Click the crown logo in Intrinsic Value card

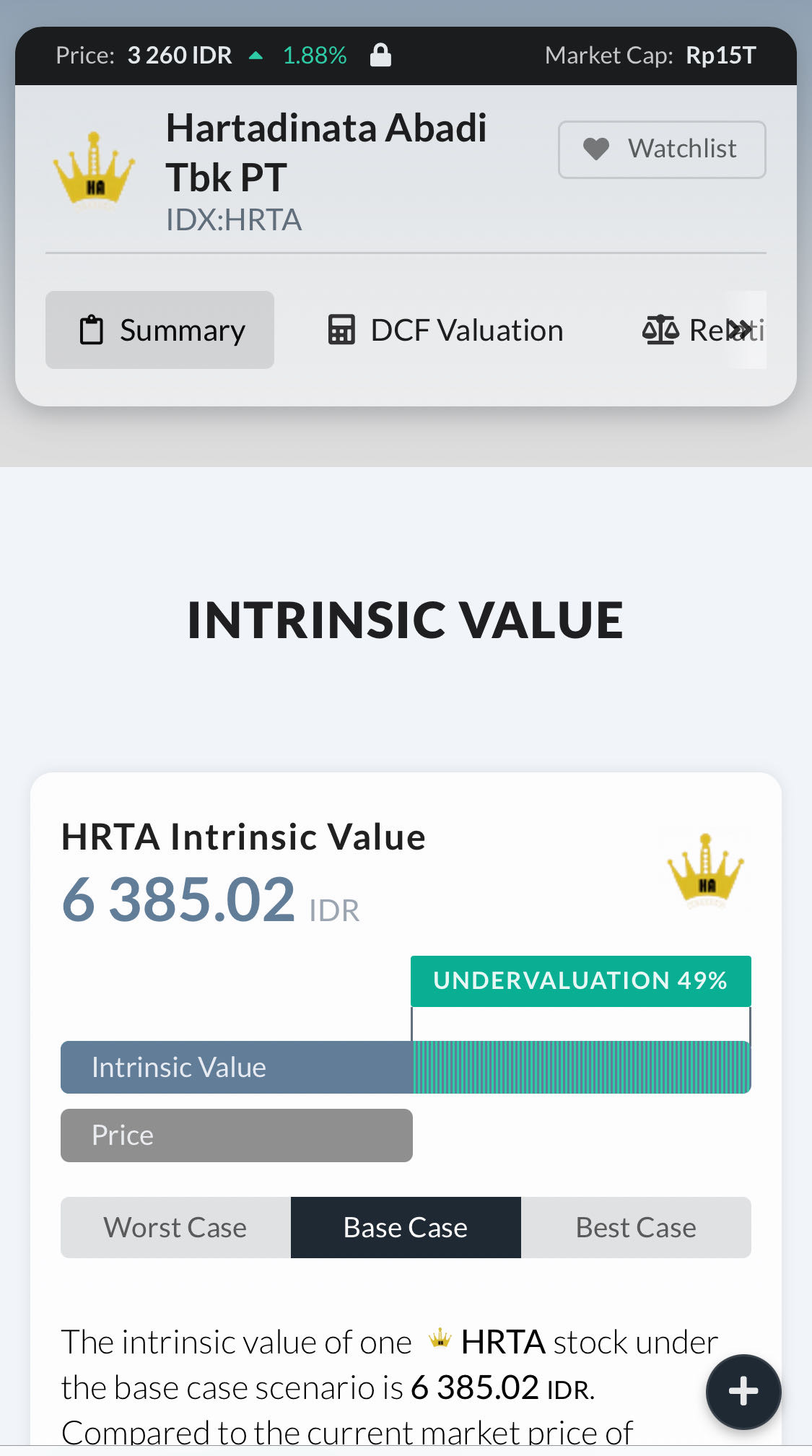(x=705, y=870)
